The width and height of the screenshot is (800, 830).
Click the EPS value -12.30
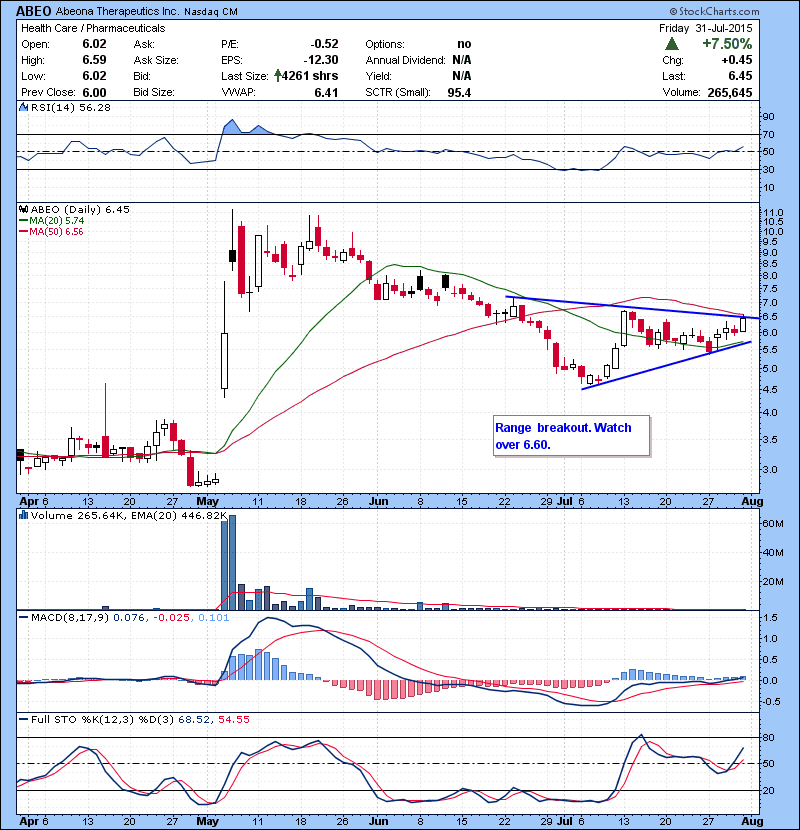[321, 60]
